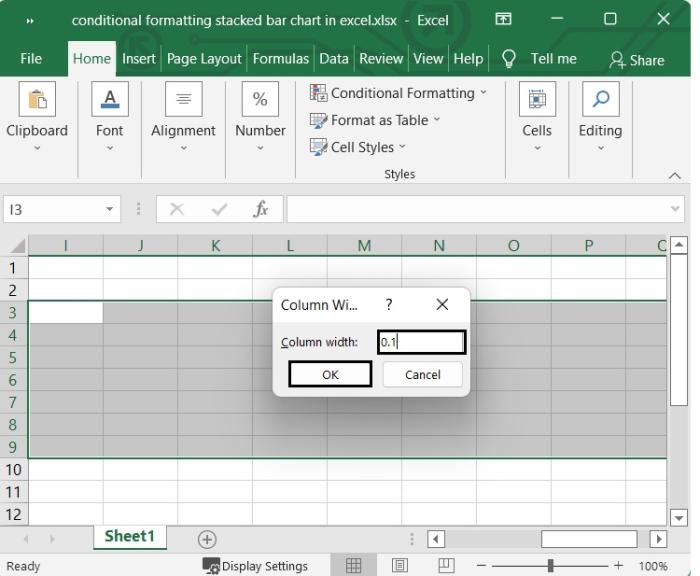This screenshot has height=576, width=700.
Task: Select row 10 header
Action: (x=13, y=470)
